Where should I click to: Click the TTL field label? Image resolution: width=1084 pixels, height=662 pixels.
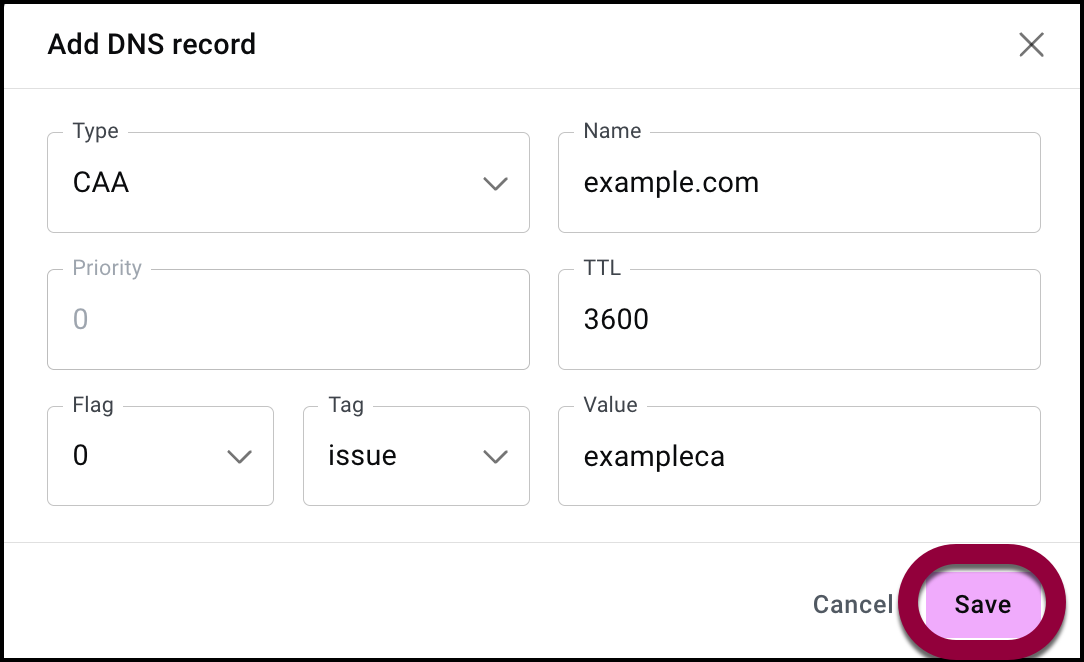[x=602, y=268]
